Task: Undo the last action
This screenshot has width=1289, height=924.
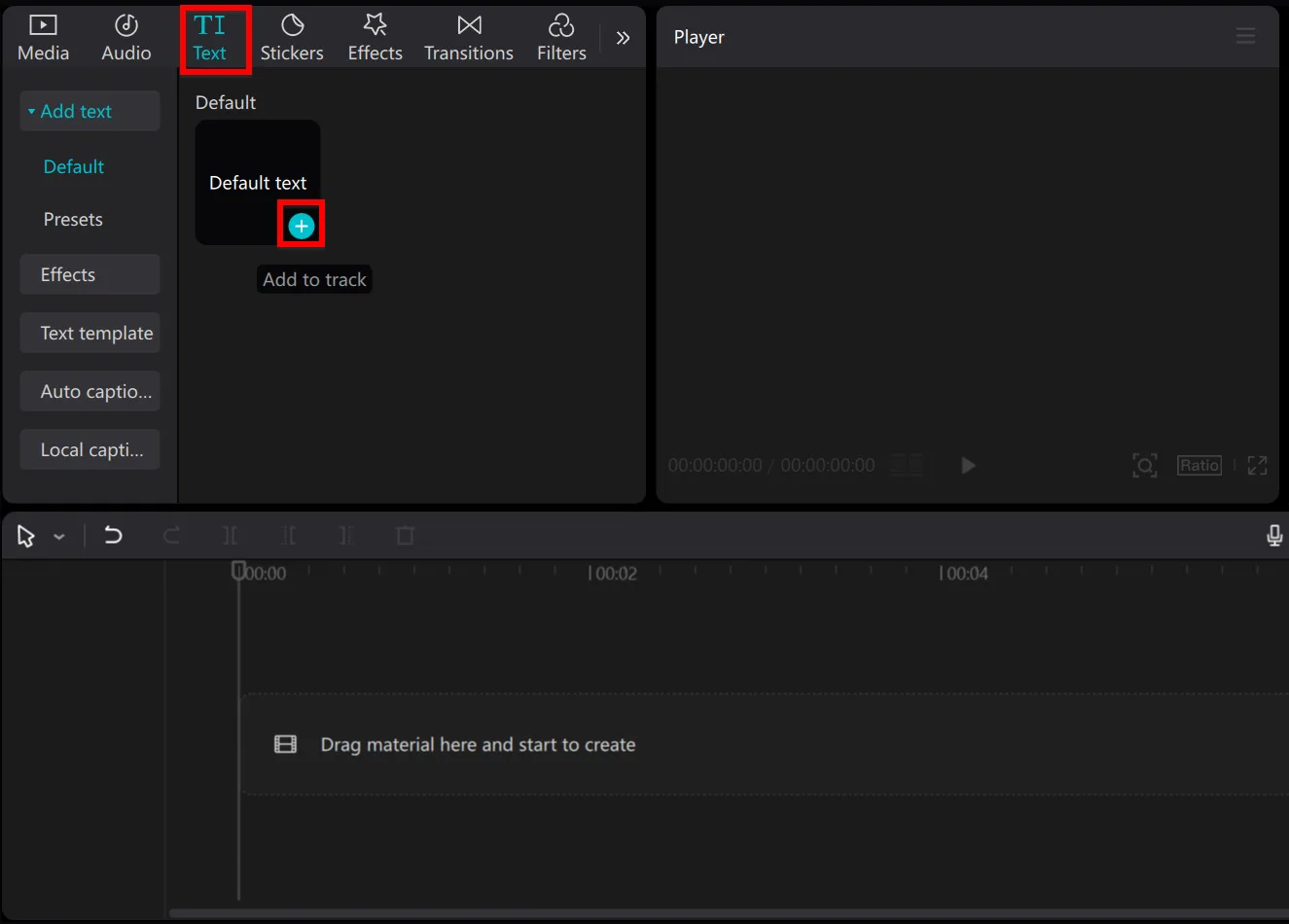Action: 113,535
